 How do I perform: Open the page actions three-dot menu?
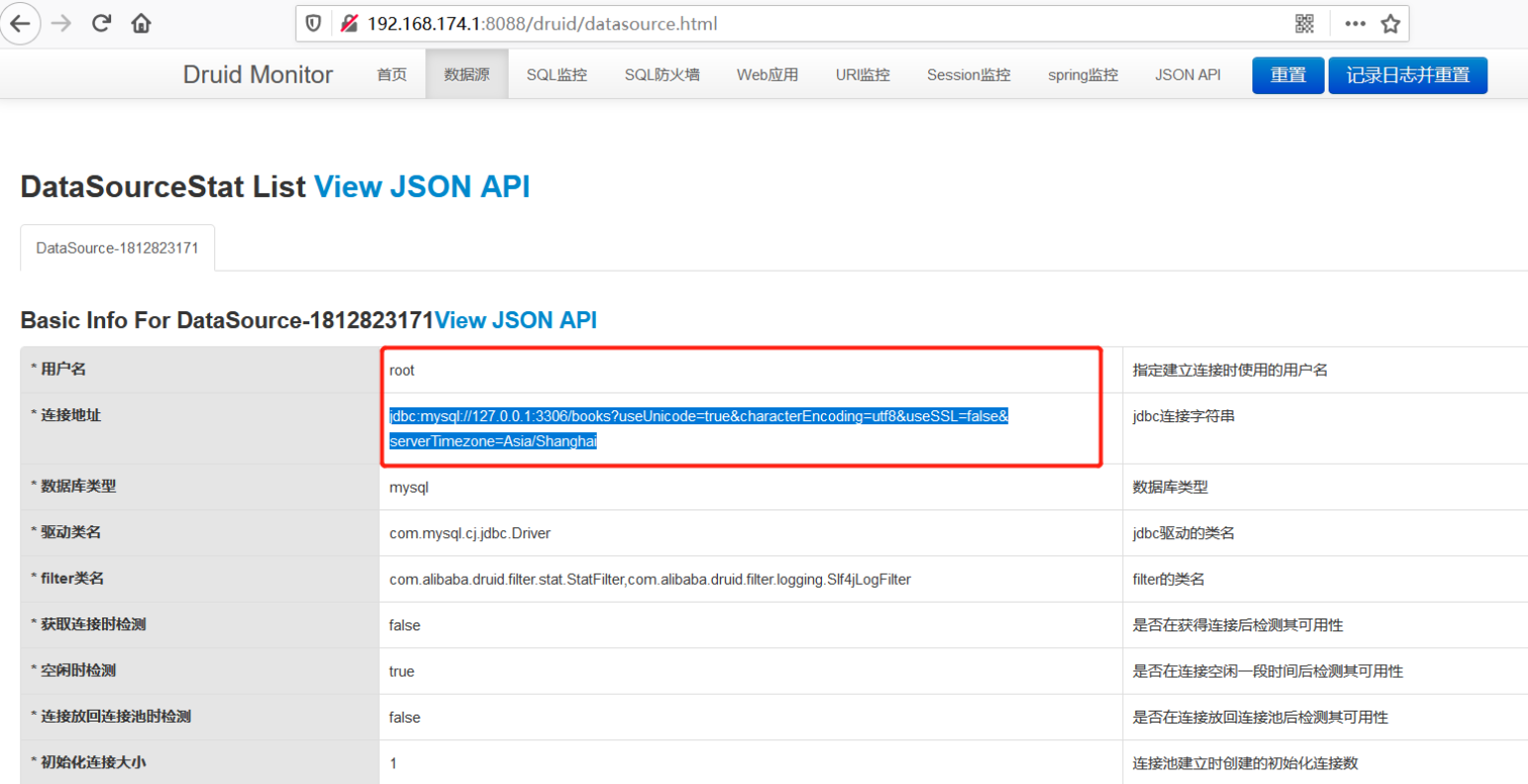tap(1355, 24)
